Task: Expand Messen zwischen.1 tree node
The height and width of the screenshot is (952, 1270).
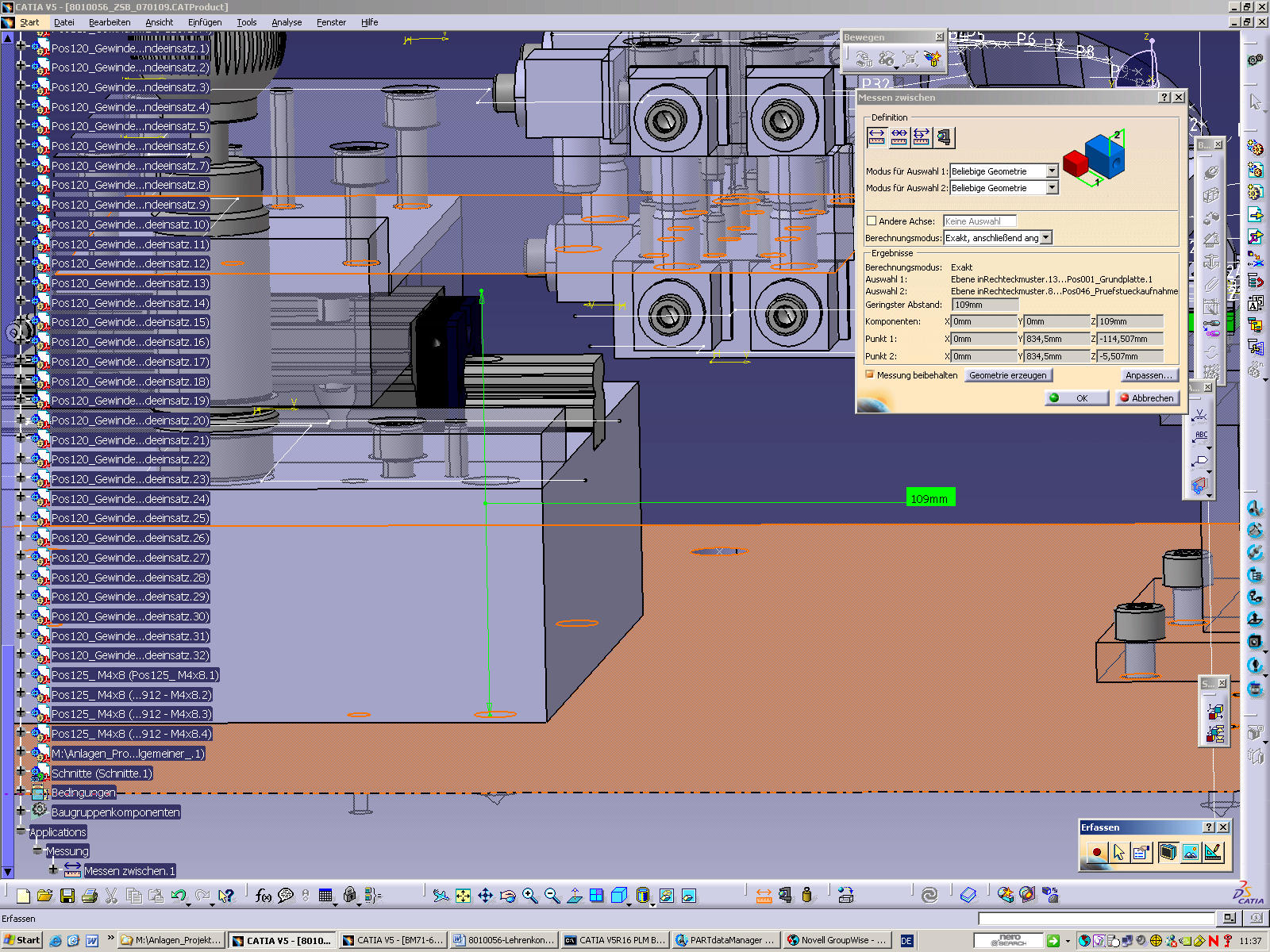Action: (53, 870)
